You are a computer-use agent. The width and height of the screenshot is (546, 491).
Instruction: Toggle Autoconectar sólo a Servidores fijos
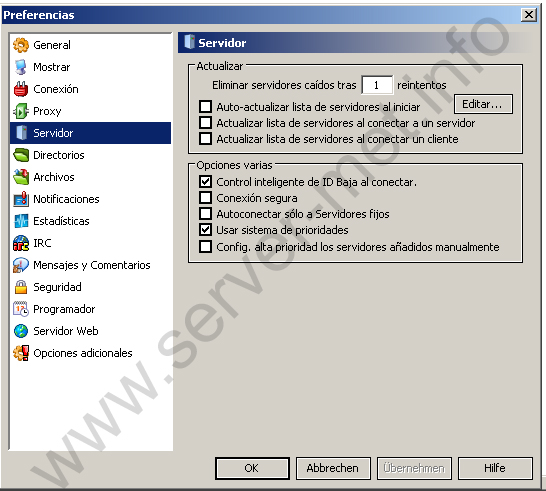click(x=205, y=213)
